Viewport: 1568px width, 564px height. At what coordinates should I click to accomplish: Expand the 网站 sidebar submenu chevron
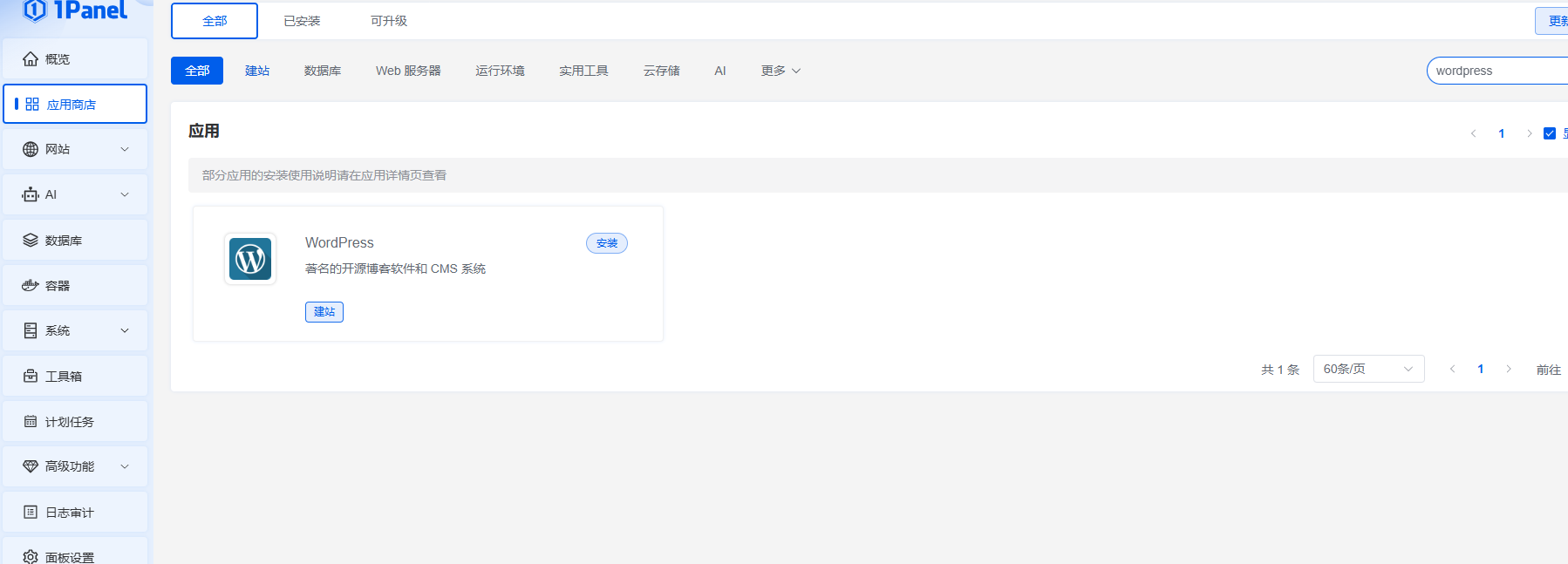tap(125, 149)
